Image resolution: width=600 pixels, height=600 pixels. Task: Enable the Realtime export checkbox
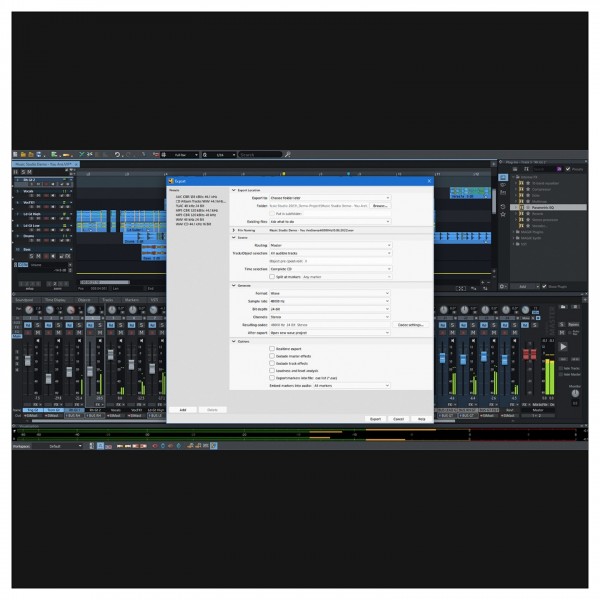(x=272, y=349)
